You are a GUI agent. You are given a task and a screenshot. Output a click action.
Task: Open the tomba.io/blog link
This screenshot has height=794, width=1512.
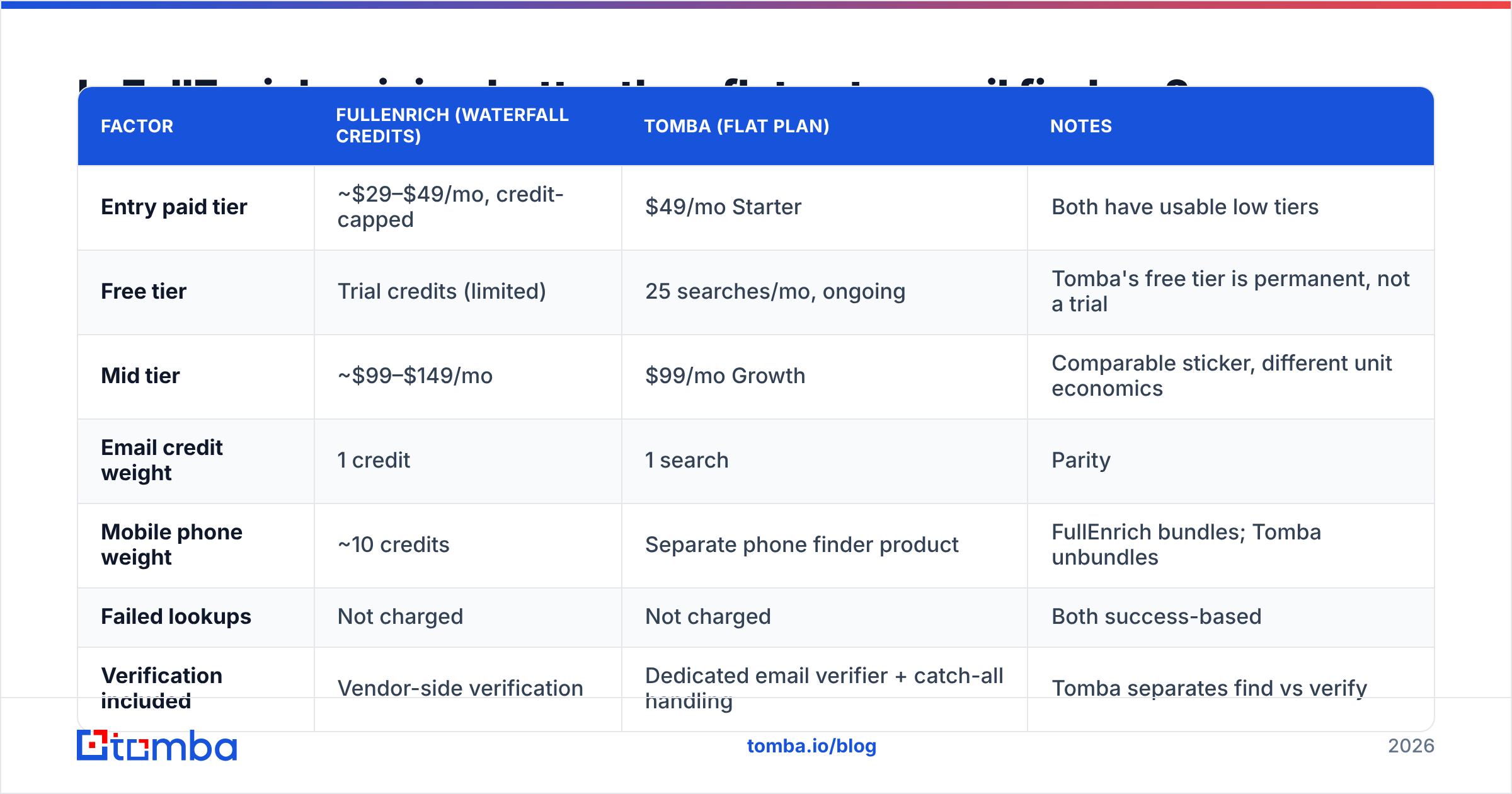coord(811,746)
